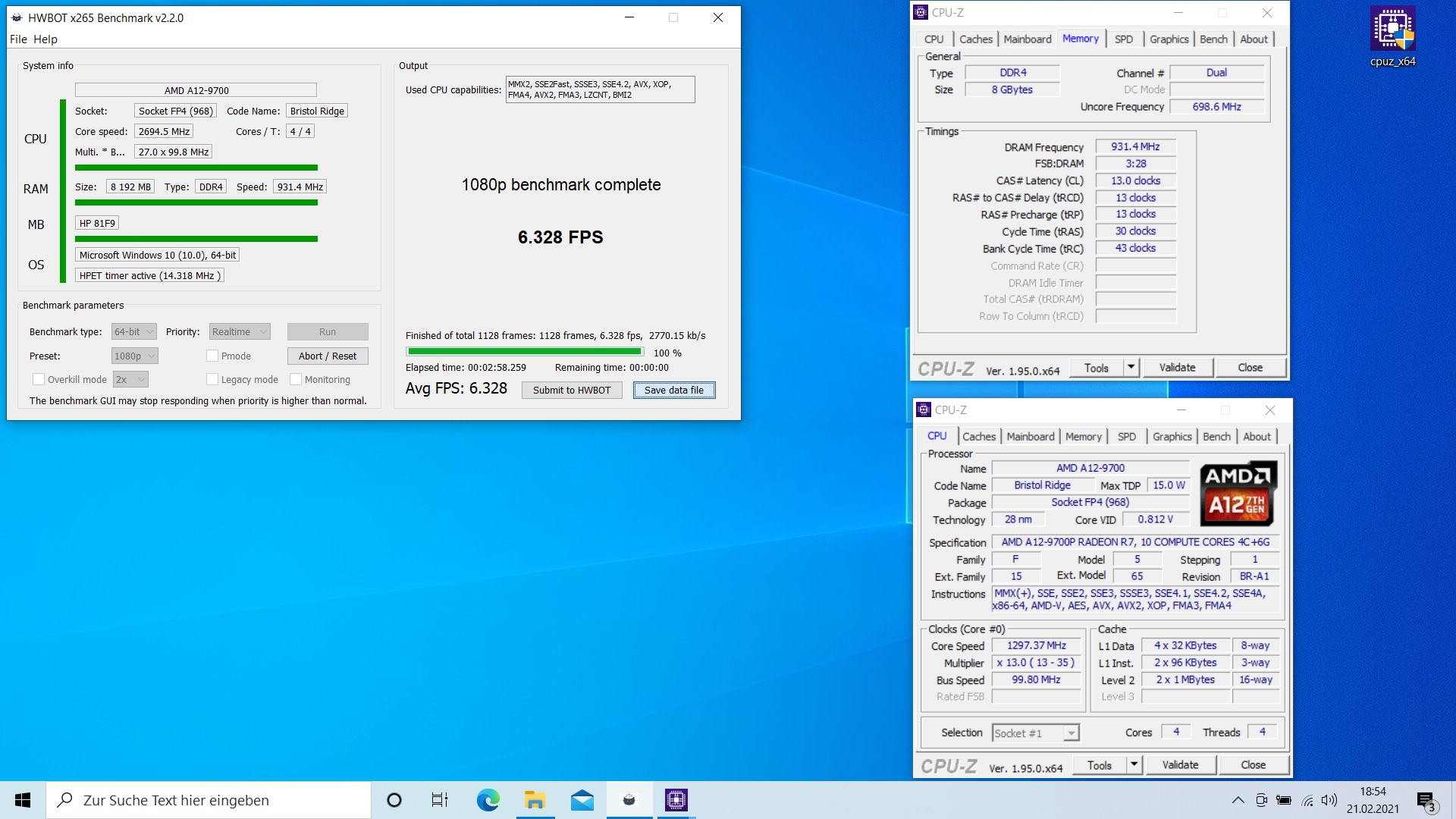Screen dimensions: 1456x819
Task: Open the Help menu in HWBOT
Action: [x=45, y=39]
